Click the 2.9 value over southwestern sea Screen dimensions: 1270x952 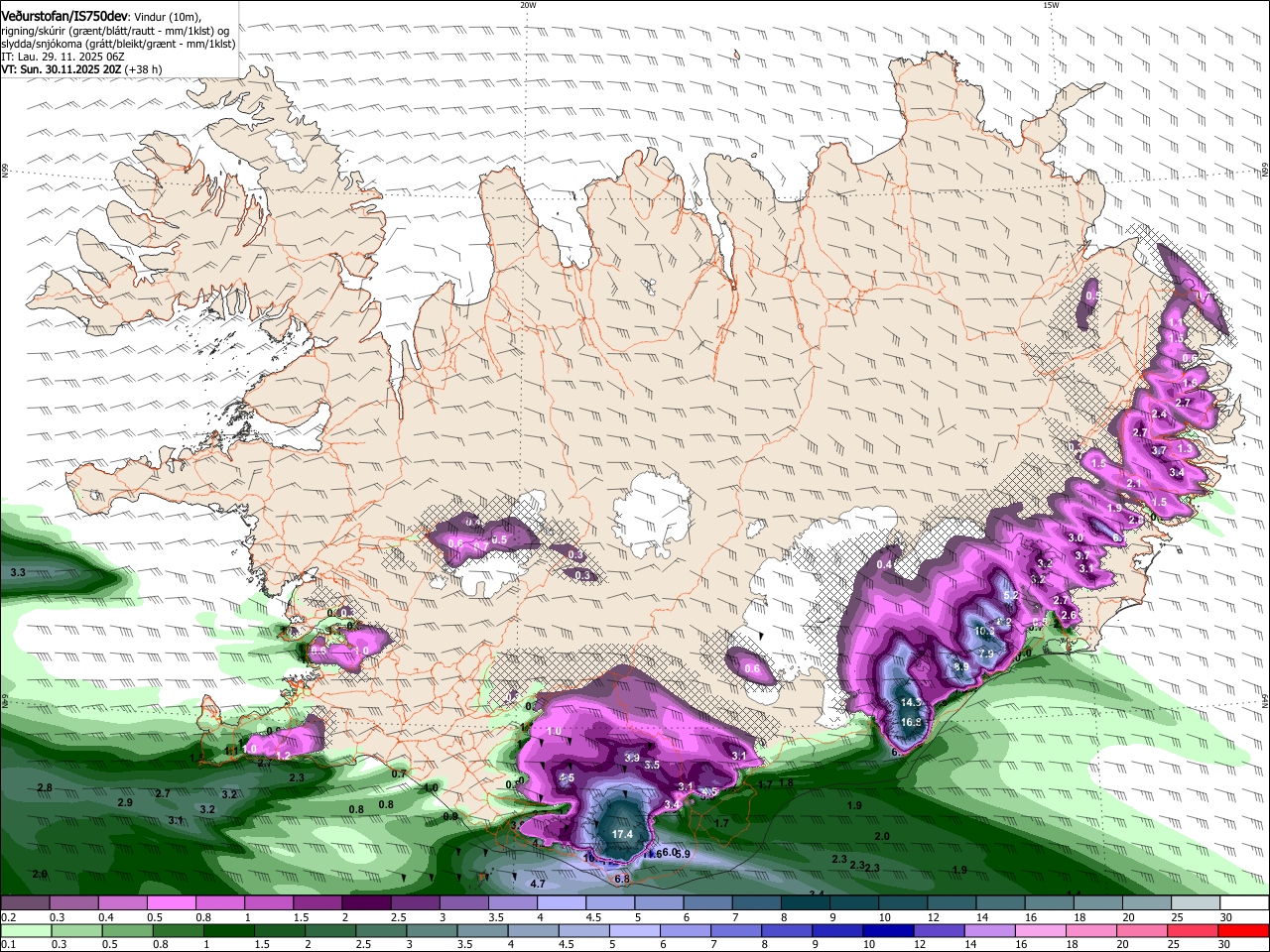[124, 802]
